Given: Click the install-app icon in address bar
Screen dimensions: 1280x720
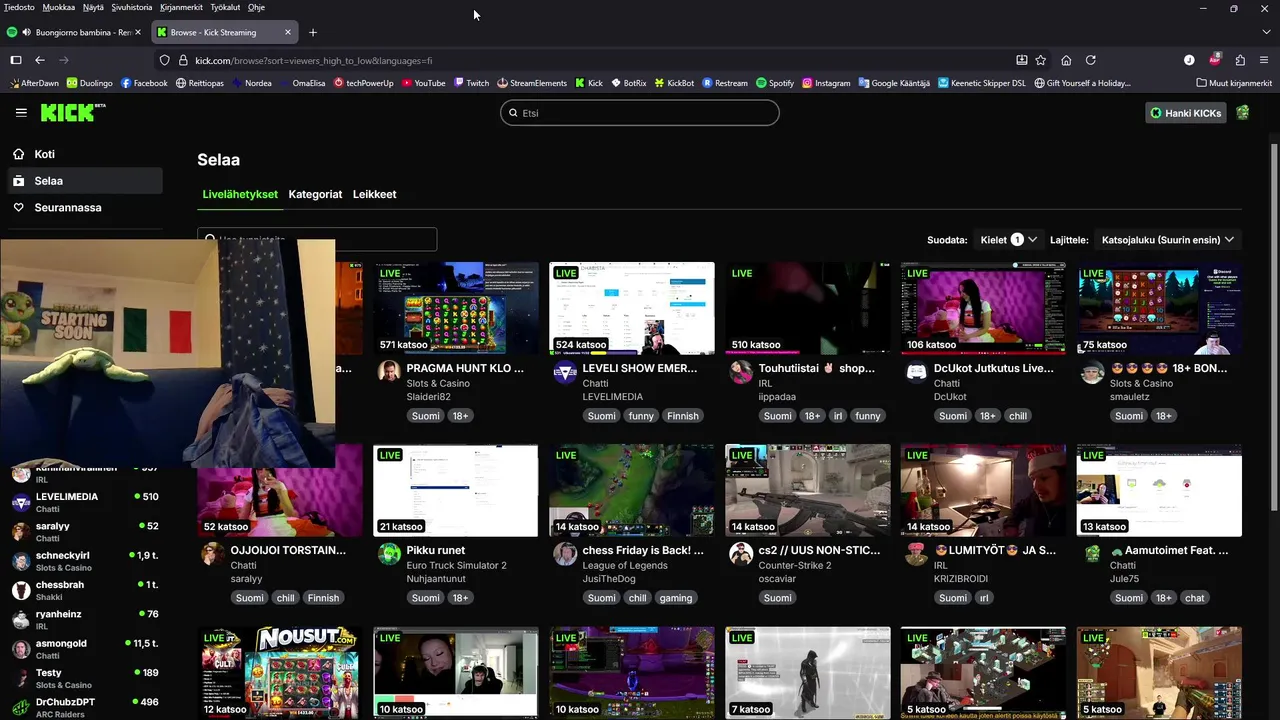Looking at the screenshot, I should pos(1021,60).
